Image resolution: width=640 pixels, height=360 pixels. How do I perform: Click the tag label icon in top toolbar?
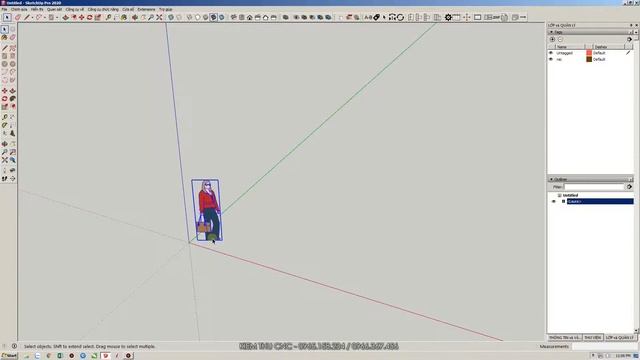pos(377,17)
